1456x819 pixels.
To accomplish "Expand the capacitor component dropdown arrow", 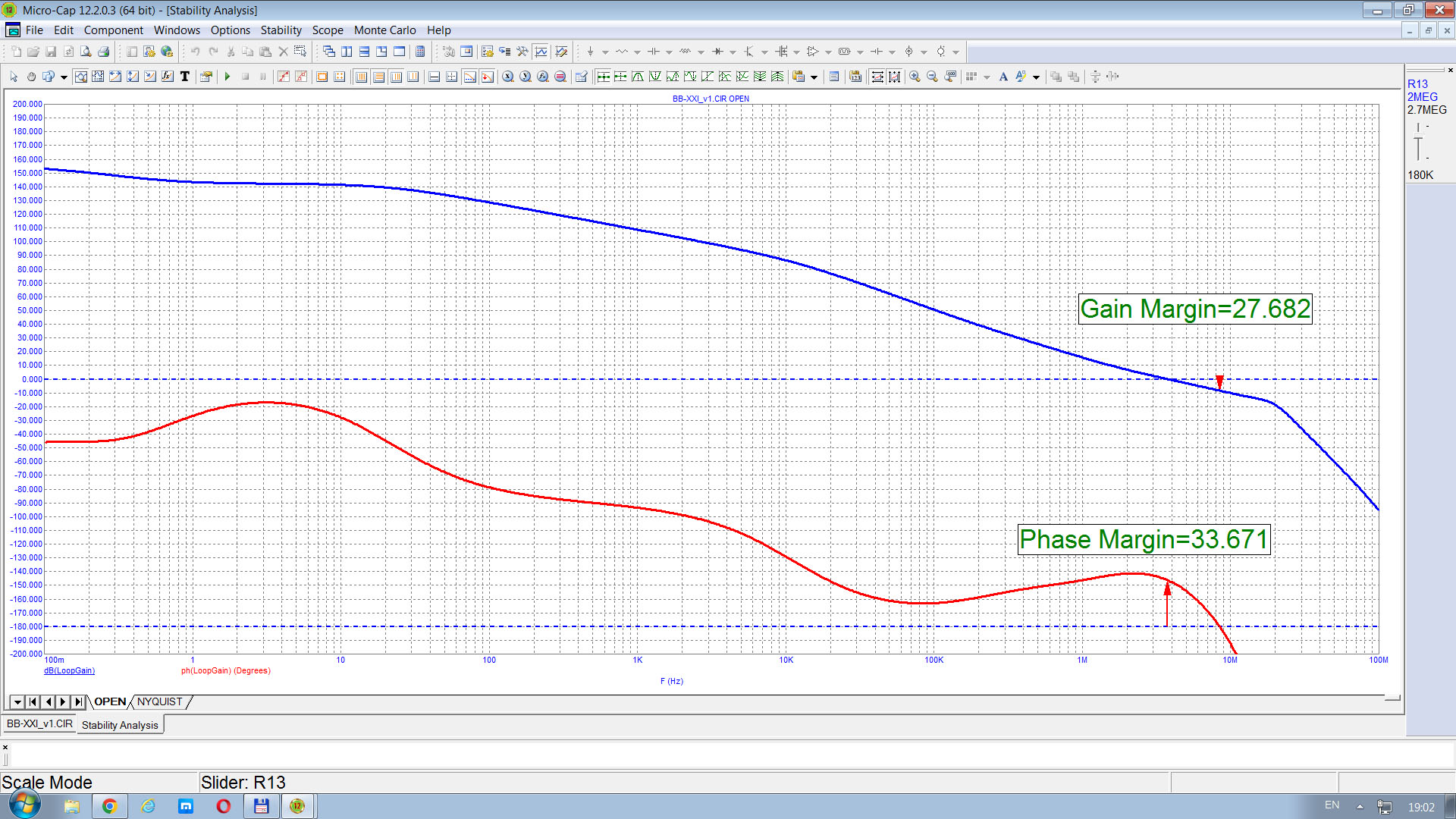I will [x=669, y=52].
